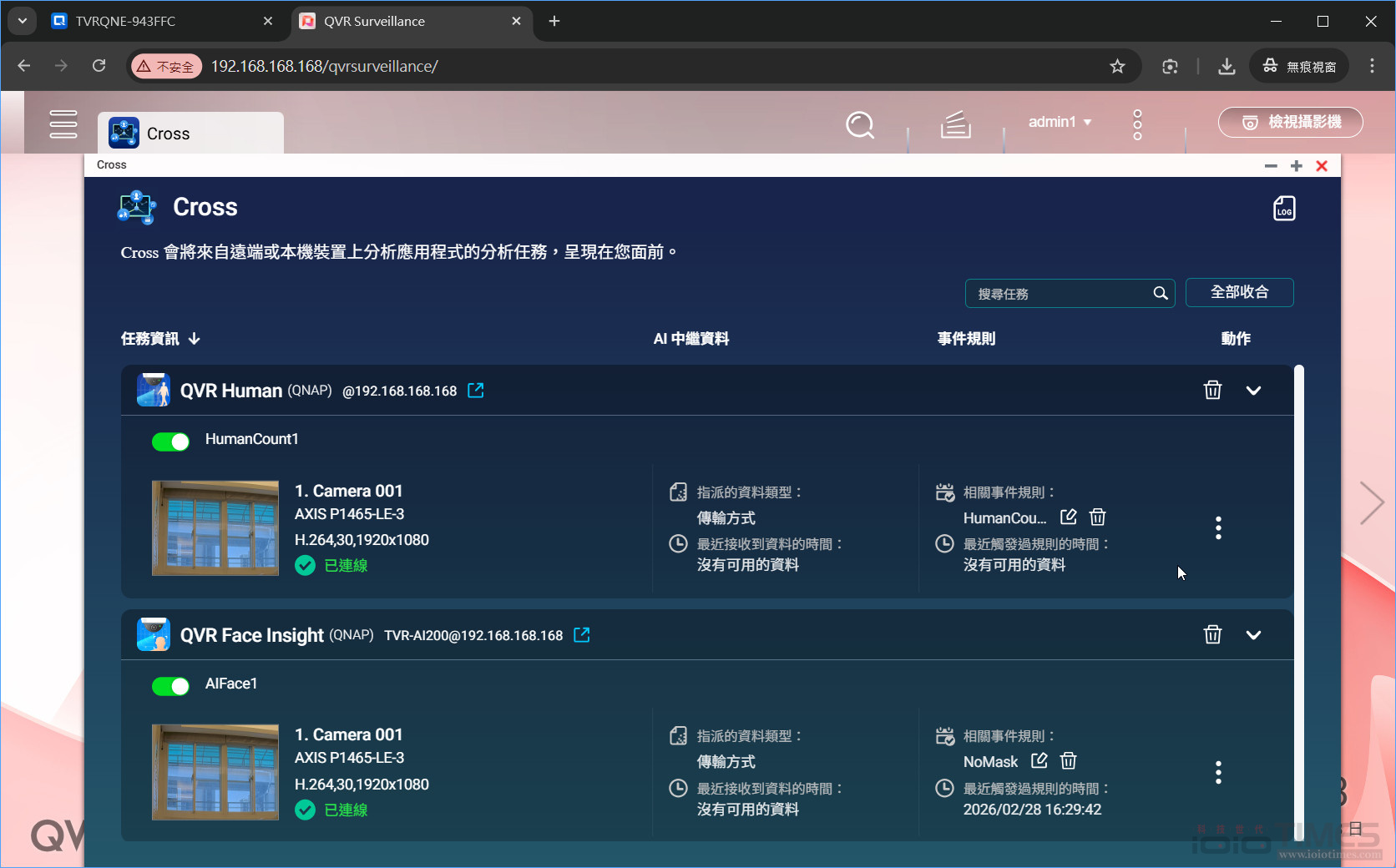Collapse the QVR Human task section
The height and width of the screenshot is (868, 1396).
pos(1253,390)
